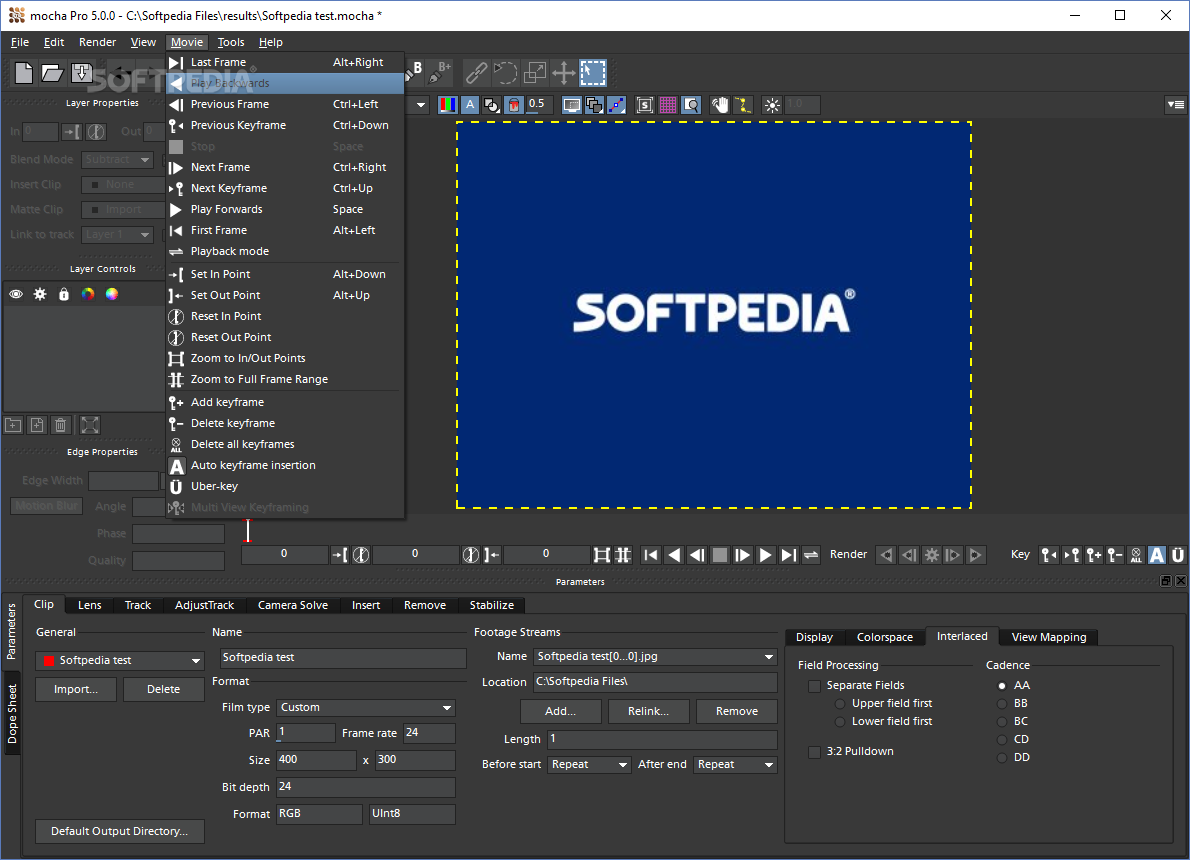
Task: Select the CD cadence radio button
Action: 1002,739
